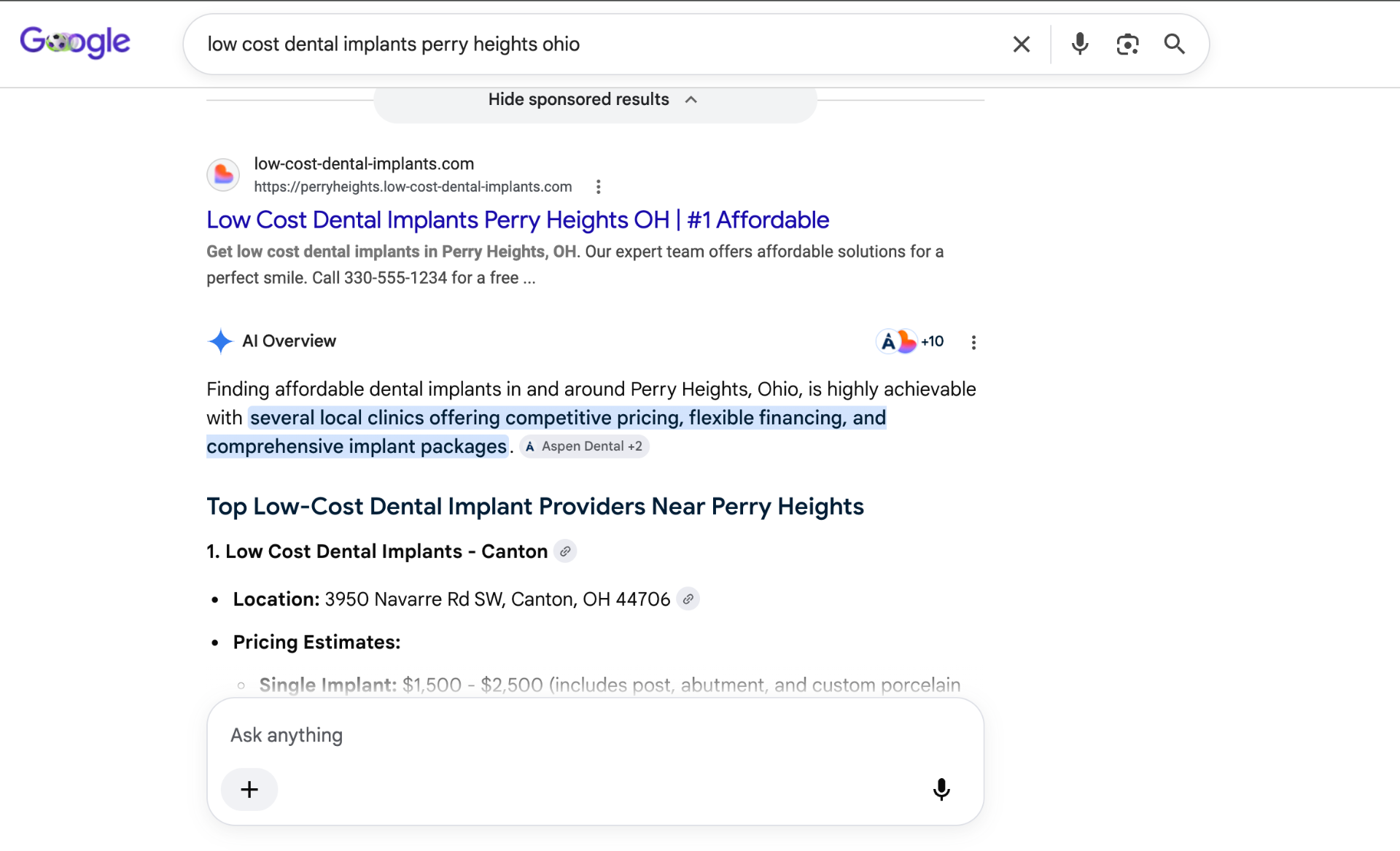
Task: Clear the search query with the X icon
Action: click(1022, 44)
